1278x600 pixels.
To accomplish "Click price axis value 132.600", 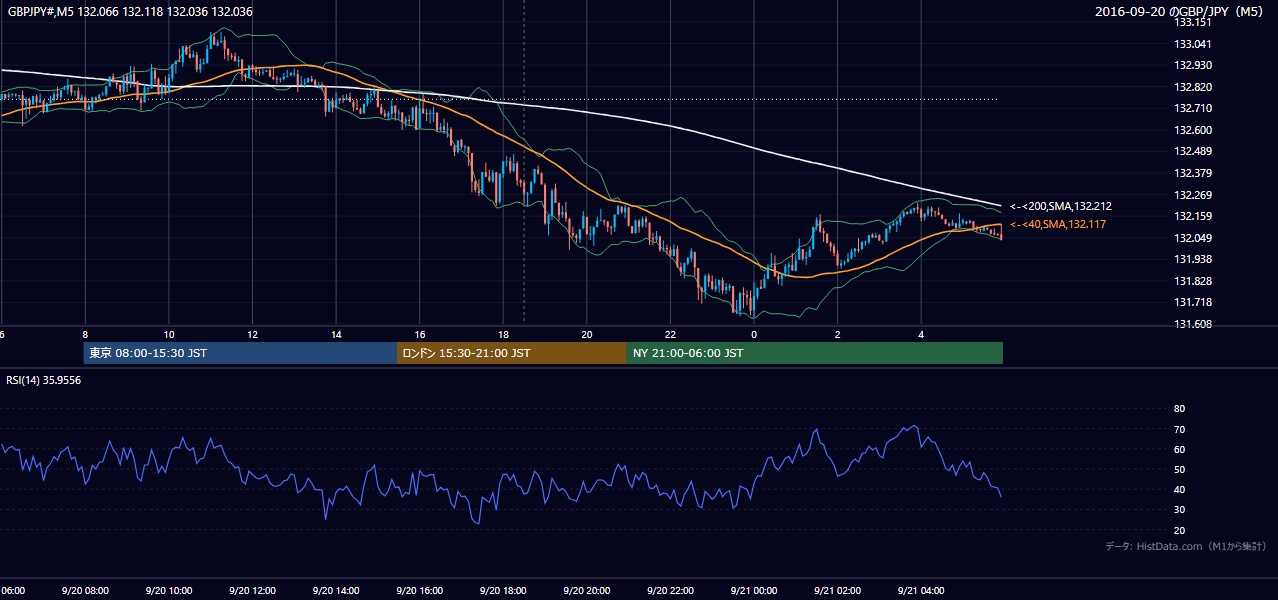I will click(1192, 130).
